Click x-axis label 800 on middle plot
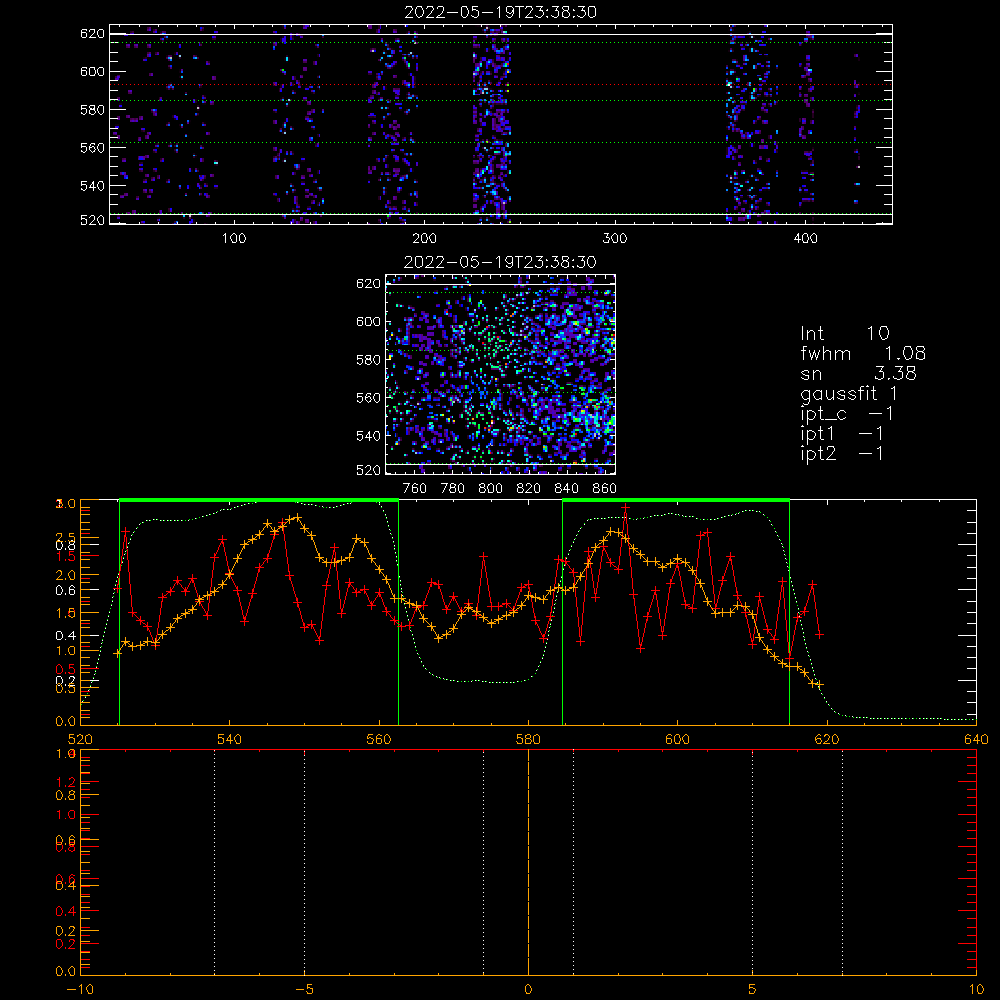This screenshot has width=1000, height=1000. click(490, 489)
